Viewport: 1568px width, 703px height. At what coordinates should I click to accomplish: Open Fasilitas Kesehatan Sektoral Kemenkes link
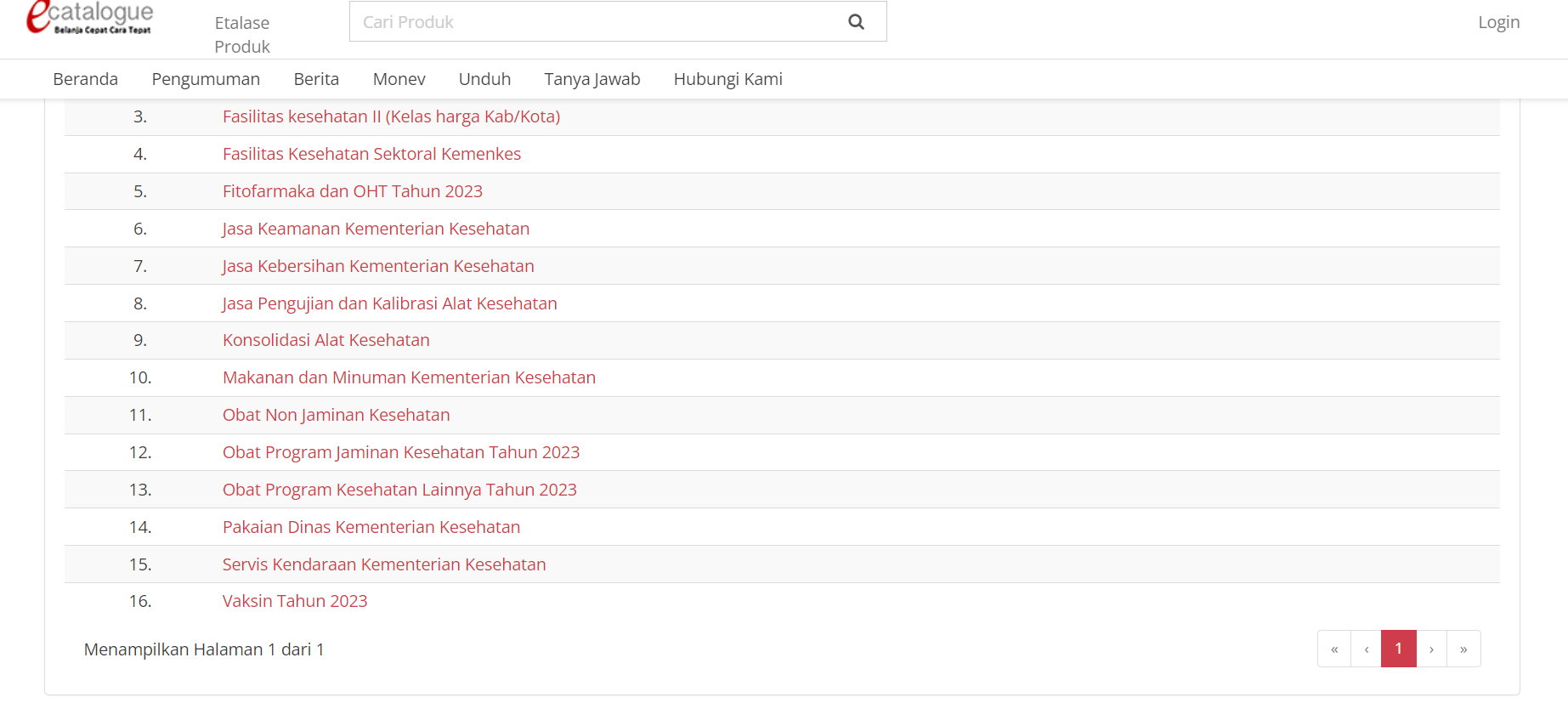click(x=371, y=154)
